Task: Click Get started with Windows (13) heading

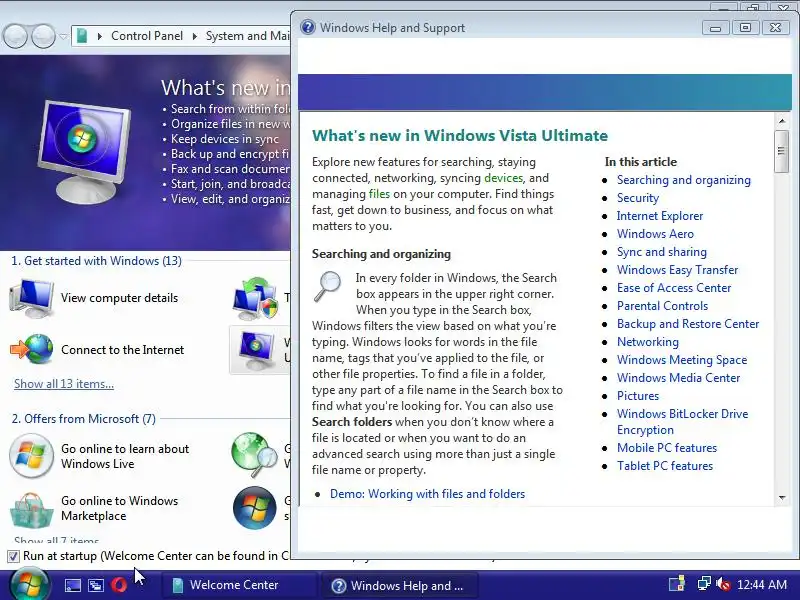Action: (96, 261)
